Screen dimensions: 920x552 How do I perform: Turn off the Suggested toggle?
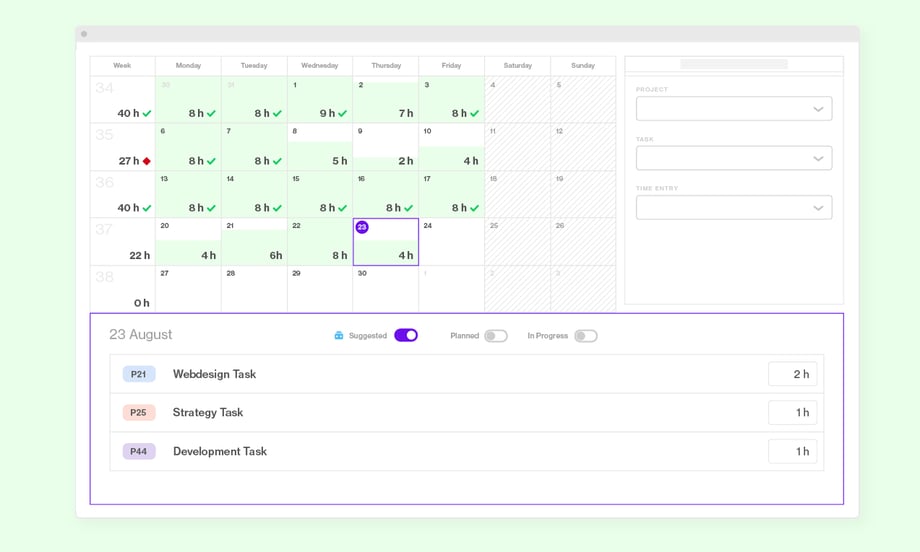[x=406, y=335]
